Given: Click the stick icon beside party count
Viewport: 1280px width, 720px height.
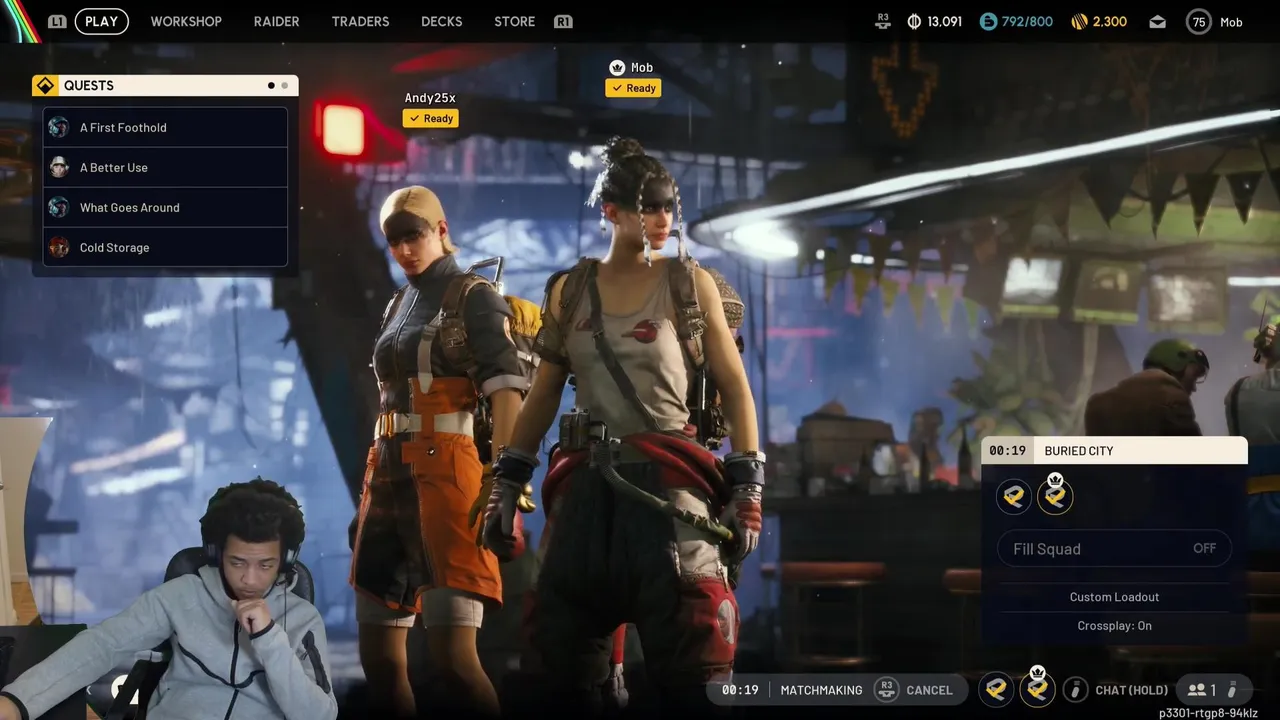Looking at the screenshot, I should (1232, 689).
